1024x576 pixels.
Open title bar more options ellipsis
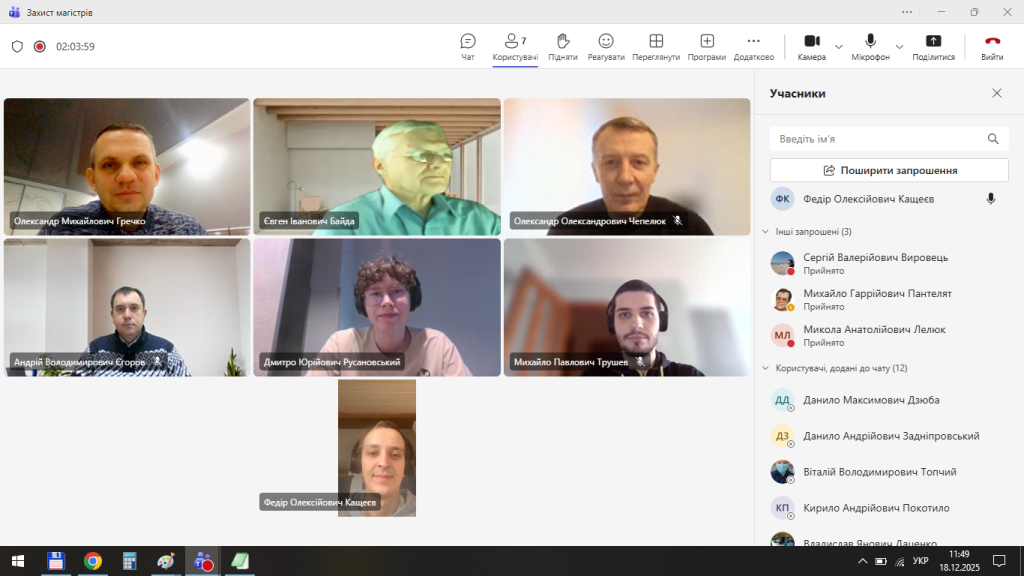coord(907,12)
